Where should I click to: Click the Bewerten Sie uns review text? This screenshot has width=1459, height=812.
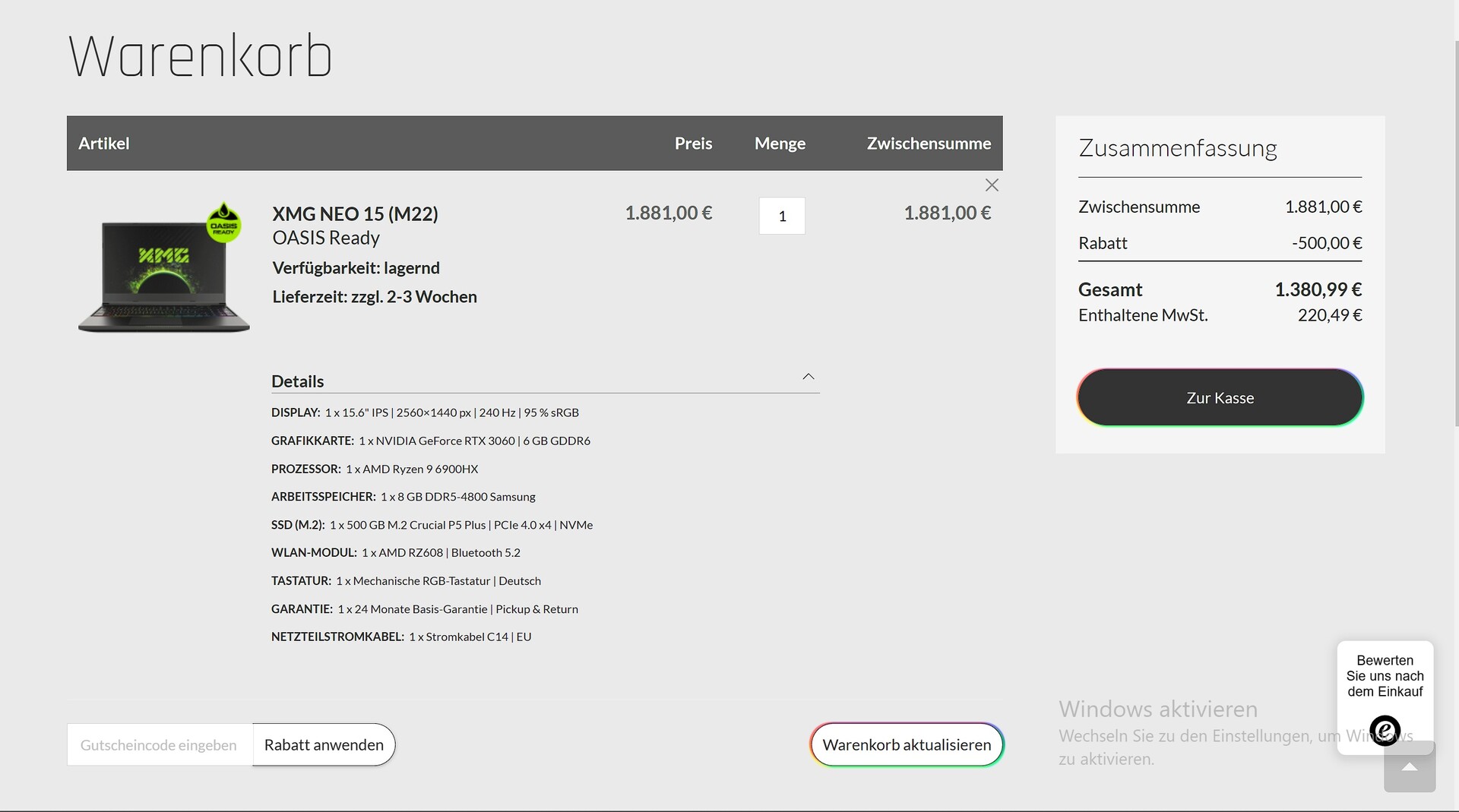[1385, 676]
